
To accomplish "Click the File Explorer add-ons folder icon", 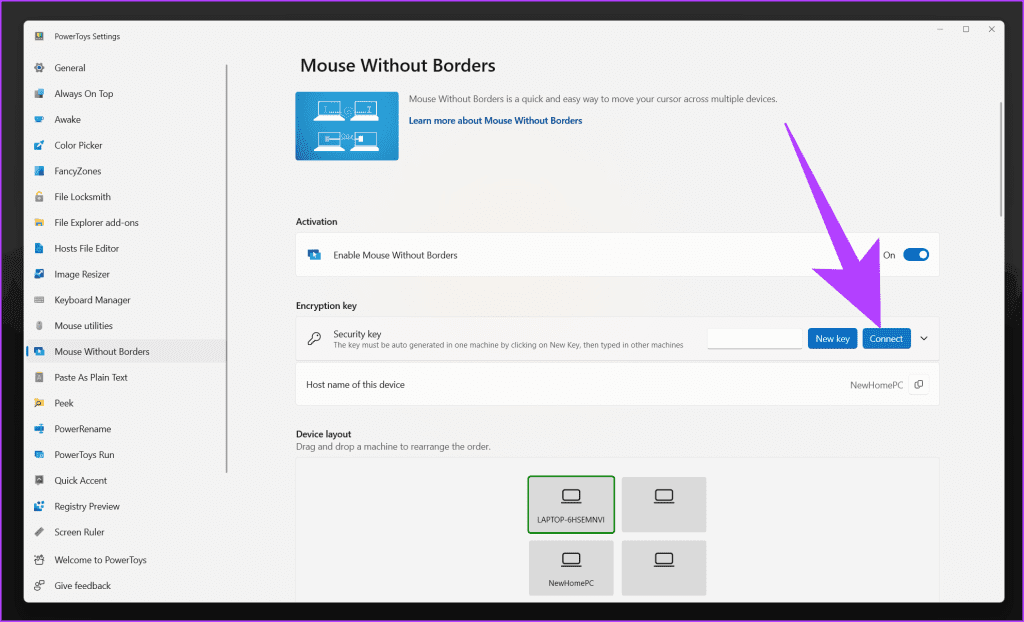I will coord(39,223).
